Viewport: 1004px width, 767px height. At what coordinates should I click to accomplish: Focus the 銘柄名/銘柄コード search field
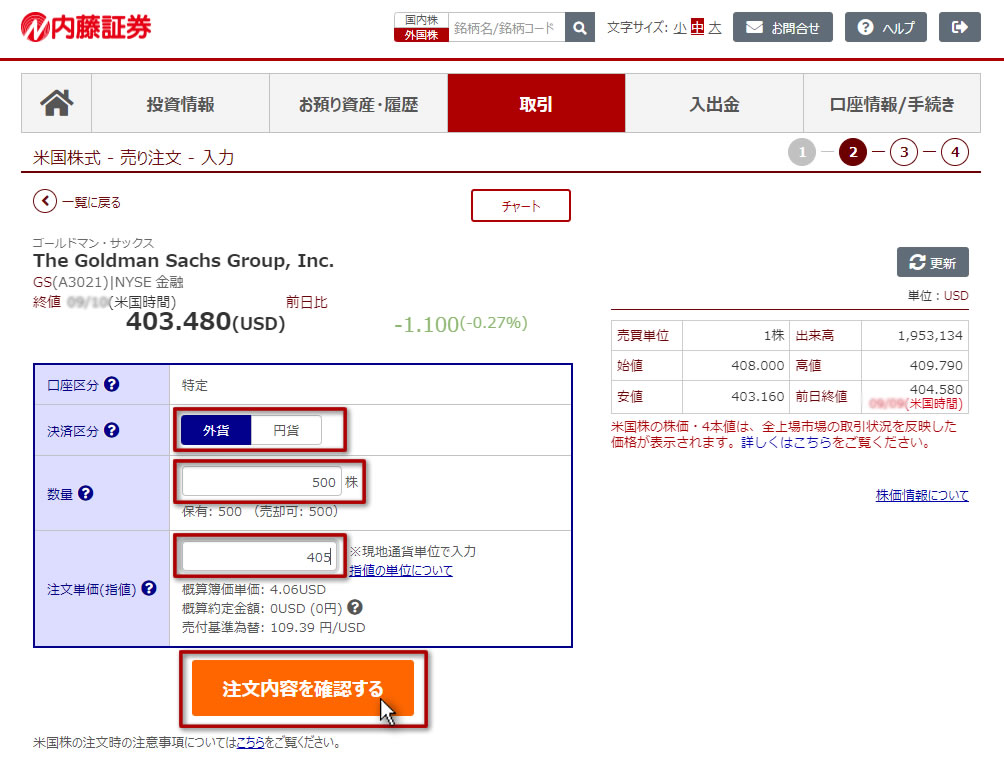[506, 28]
